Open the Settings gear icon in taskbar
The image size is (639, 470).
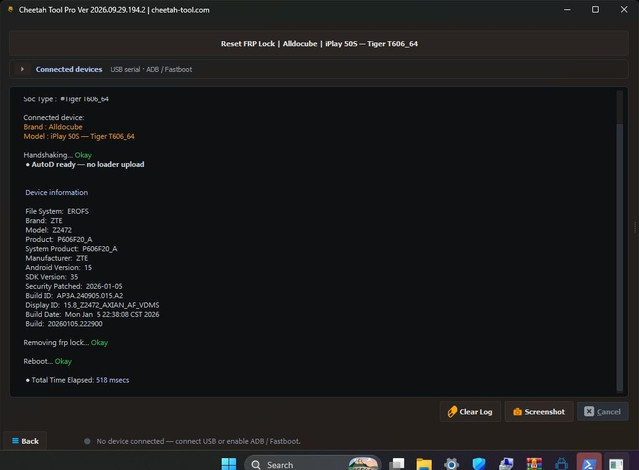[x=451, y=464]
